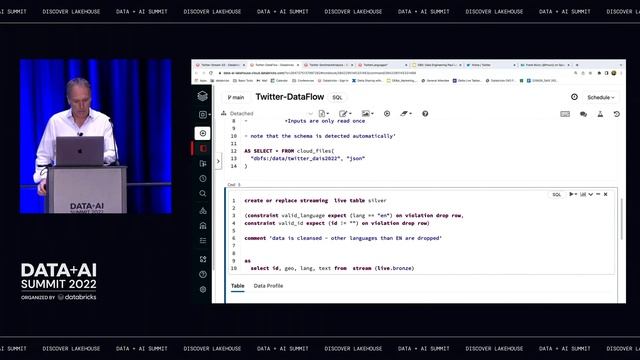Screen dimensions: 640x360
Task: Click the browser reload button
Action: click(211, 73)
